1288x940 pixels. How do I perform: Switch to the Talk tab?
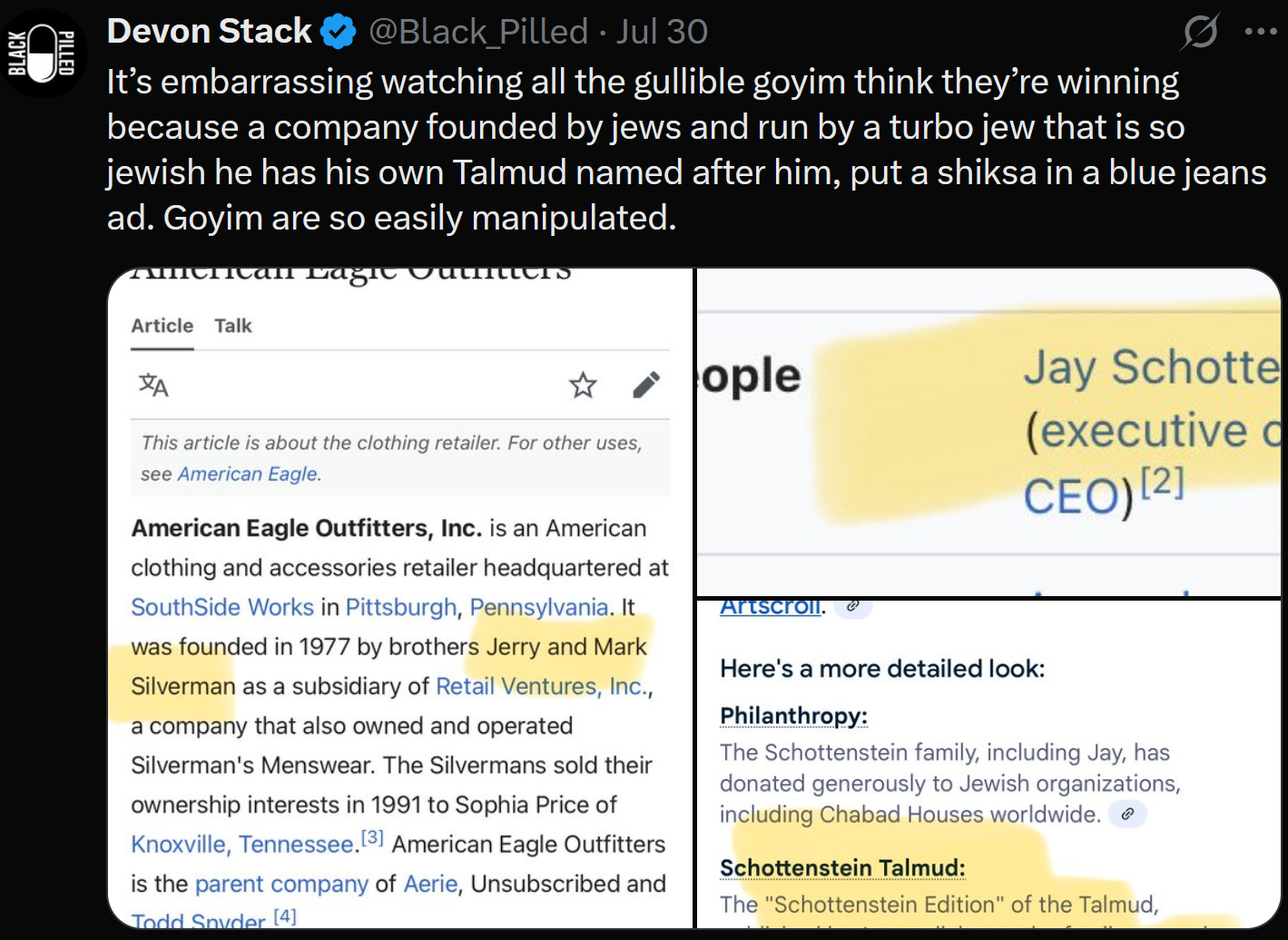pyautogui.click(x=233, y=326)
